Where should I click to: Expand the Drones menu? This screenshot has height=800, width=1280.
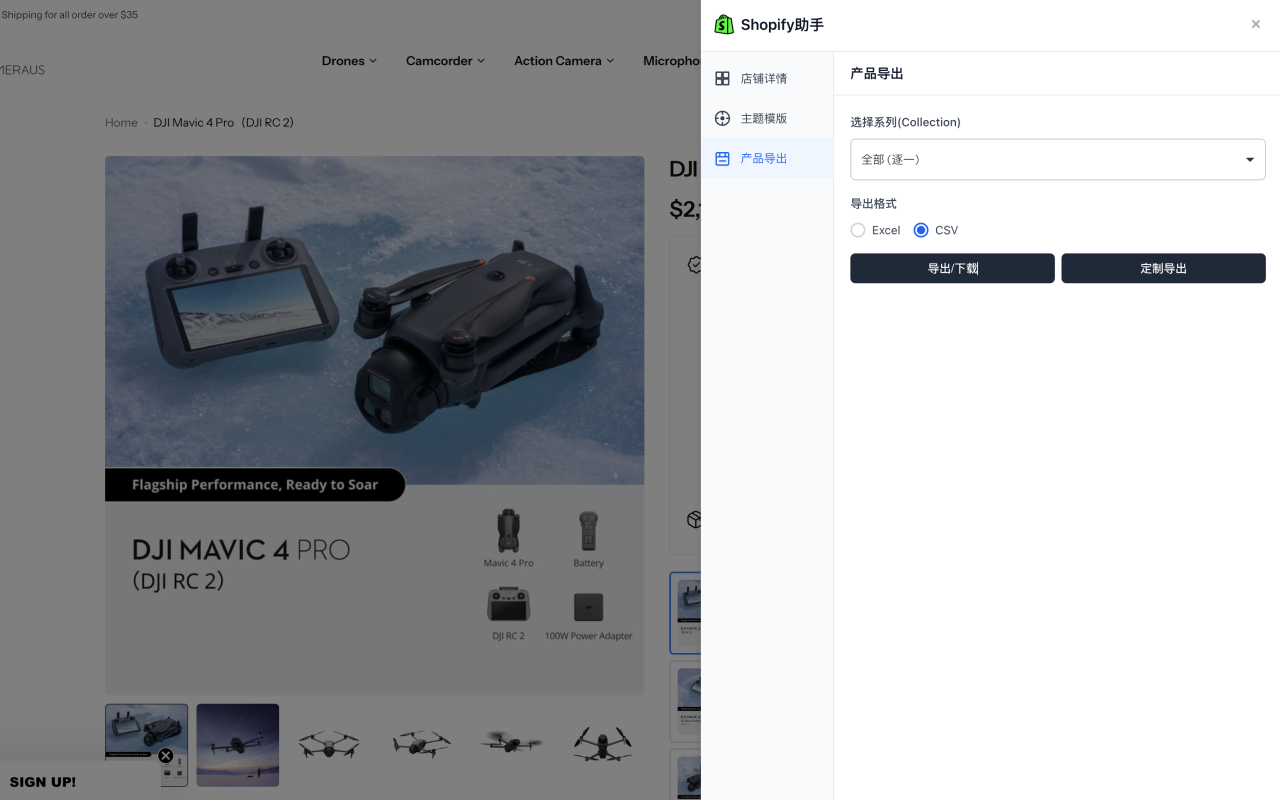(x=349, y=61)
